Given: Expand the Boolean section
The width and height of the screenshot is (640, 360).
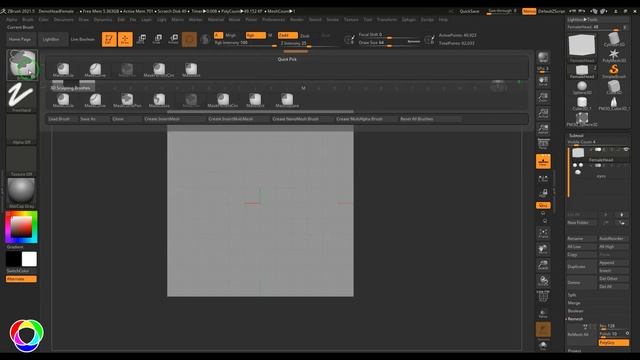Looking at the screenshot, I should pyautogui.click(x=576, y=311).
